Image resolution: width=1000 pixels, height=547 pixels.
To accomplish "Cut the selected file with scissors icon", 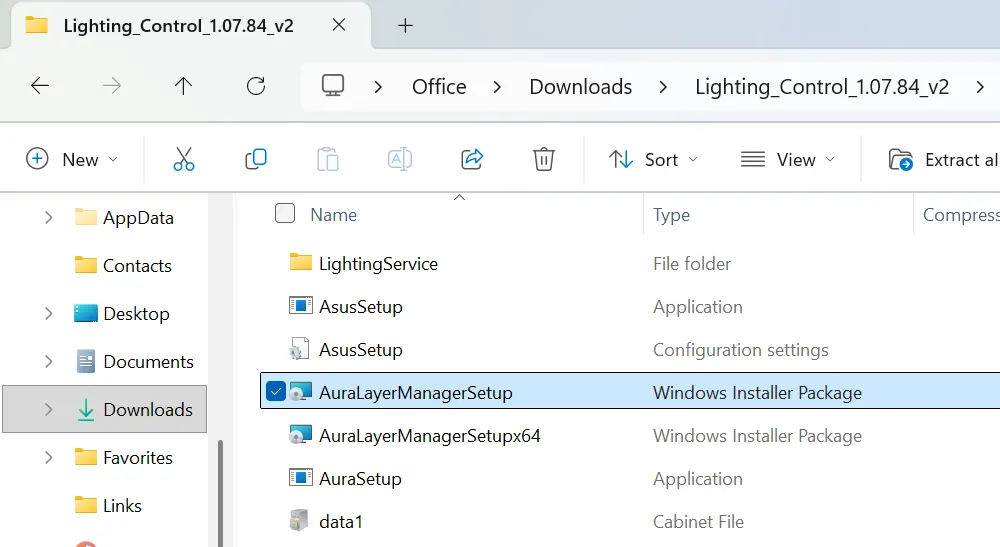I will point(184,159).
